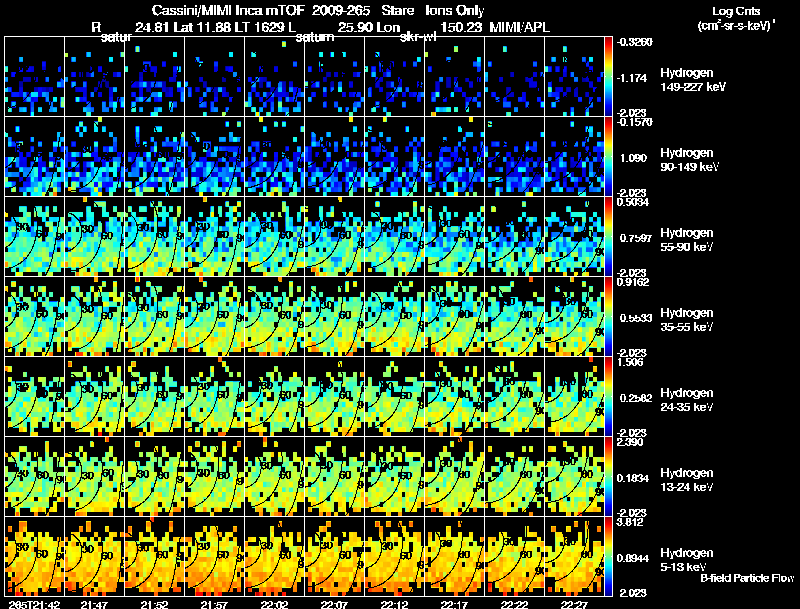
Task: Click the Log Cnts units heading
Action: [736, 18]
